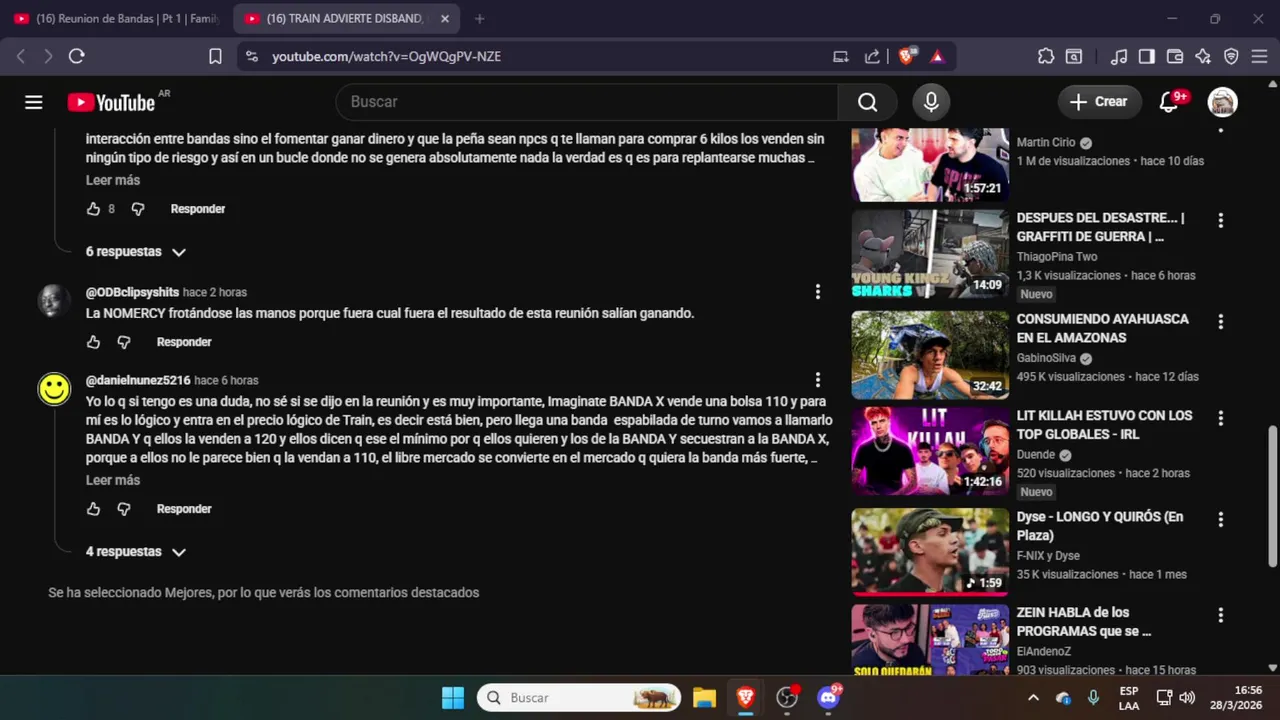
Task: Toggle the browser sidebar panel
Action: [x=1147, y=57]
